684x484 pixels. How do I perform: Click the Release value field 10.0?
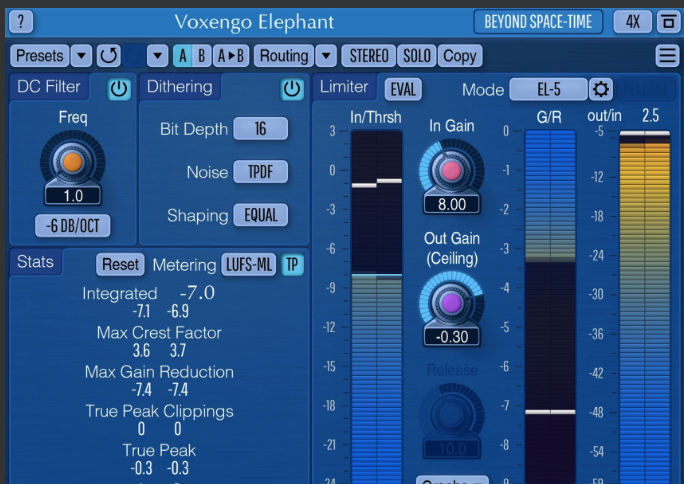click(x=451, y=449)
